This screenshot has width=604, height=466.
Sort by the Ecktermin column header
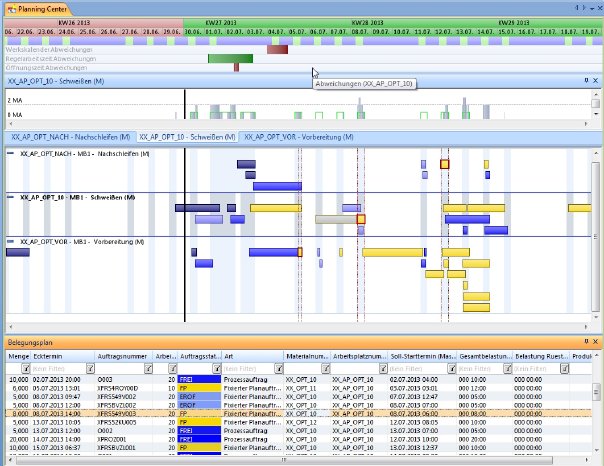point(63,357)
